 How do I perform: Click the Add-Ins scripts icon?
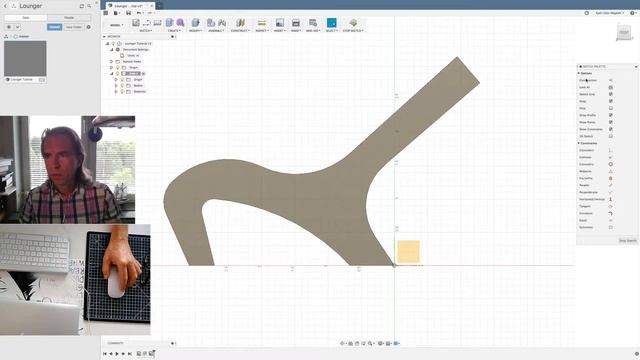click(313, 23)
